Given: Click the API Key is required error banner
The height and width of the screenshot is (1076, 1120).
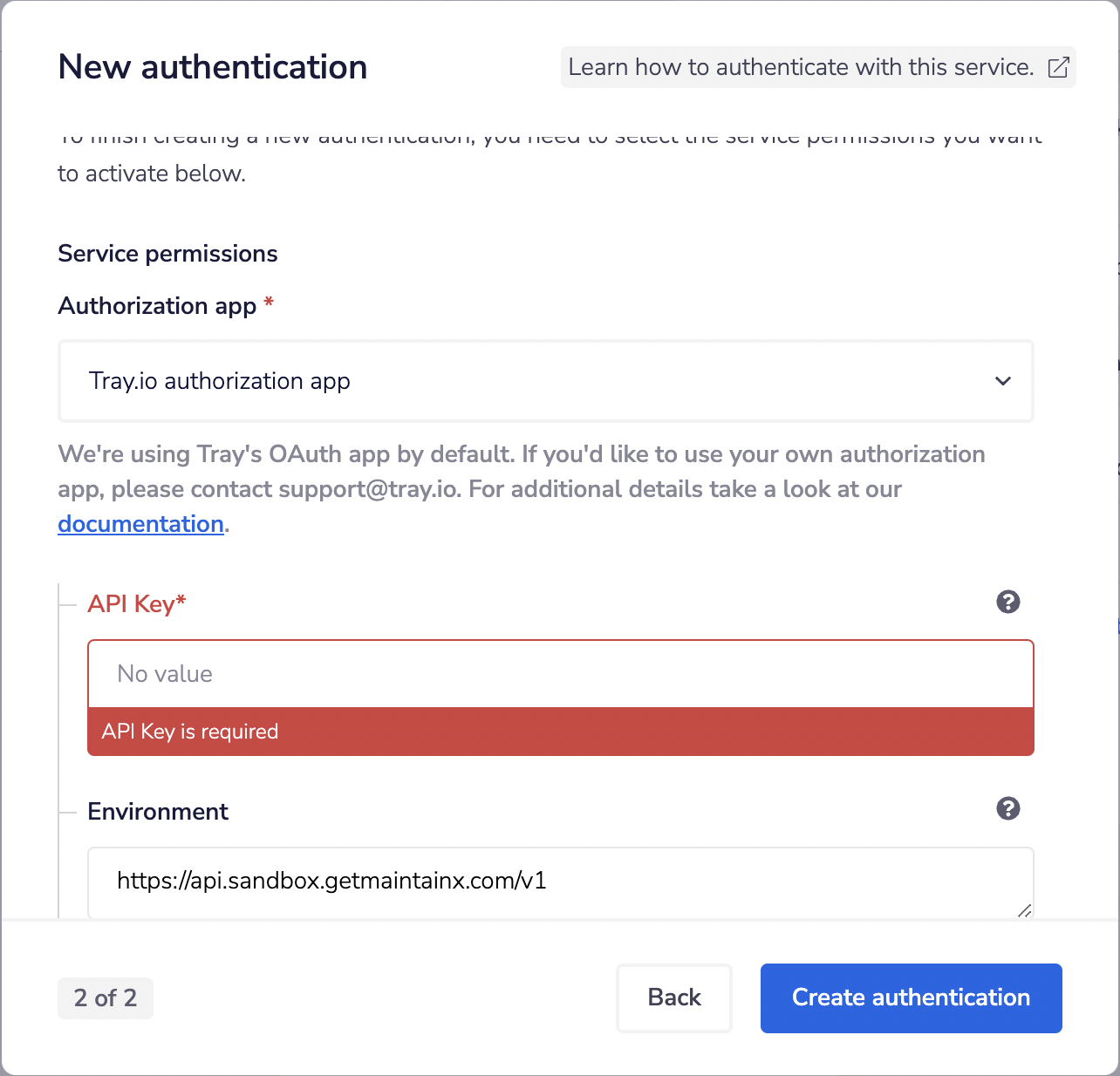Looking at the screenshot, I should point(560,732).
